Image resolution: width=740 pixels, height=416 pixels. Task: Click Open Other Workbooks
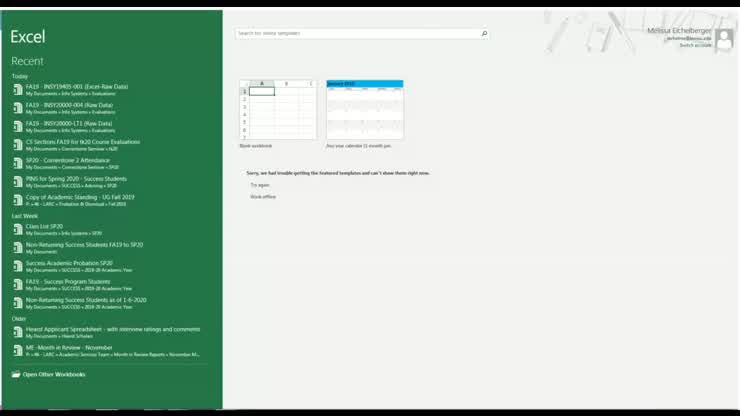[49, 374]
